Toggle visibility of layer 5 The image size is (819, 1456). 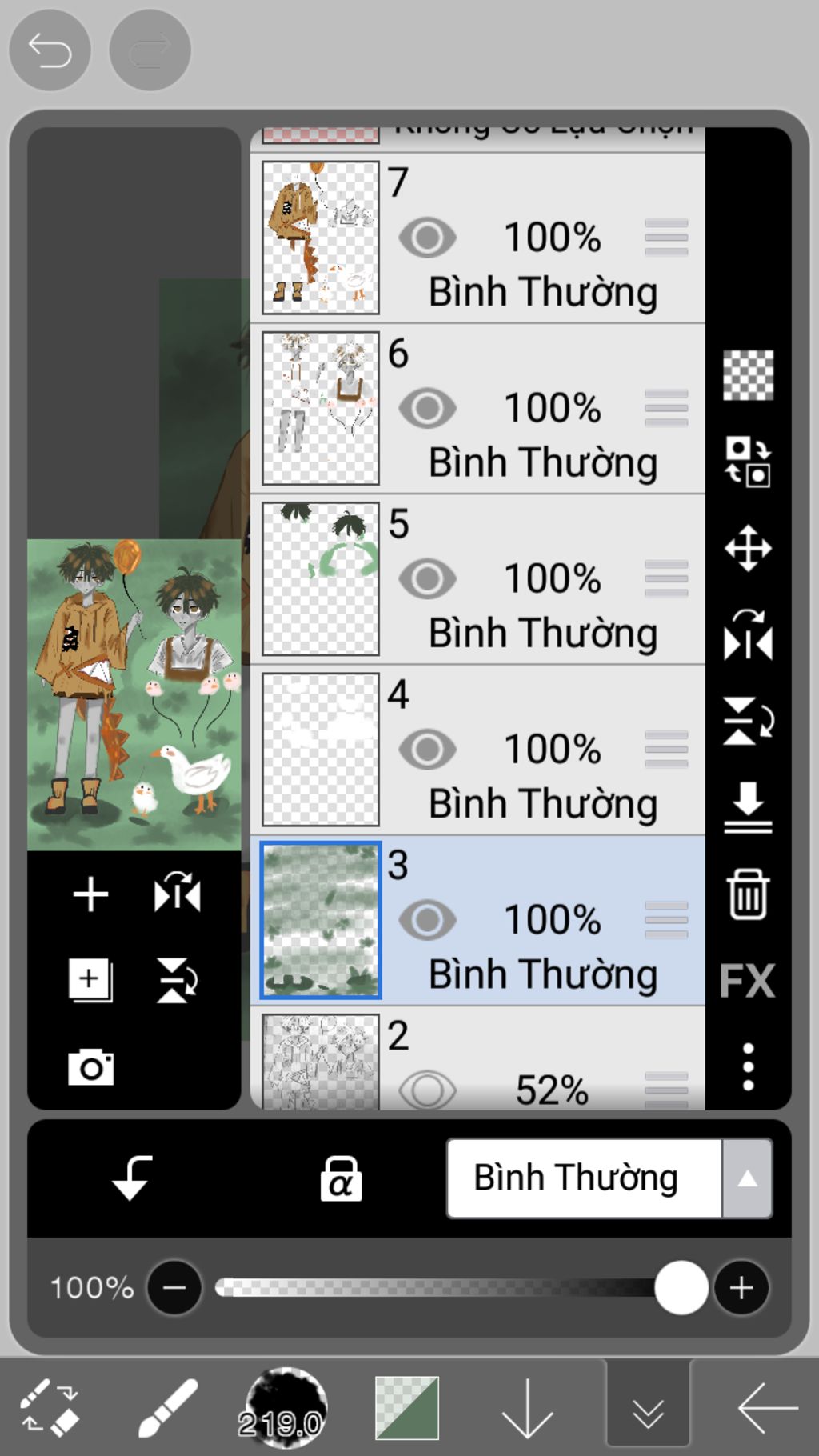click(427, 578)
